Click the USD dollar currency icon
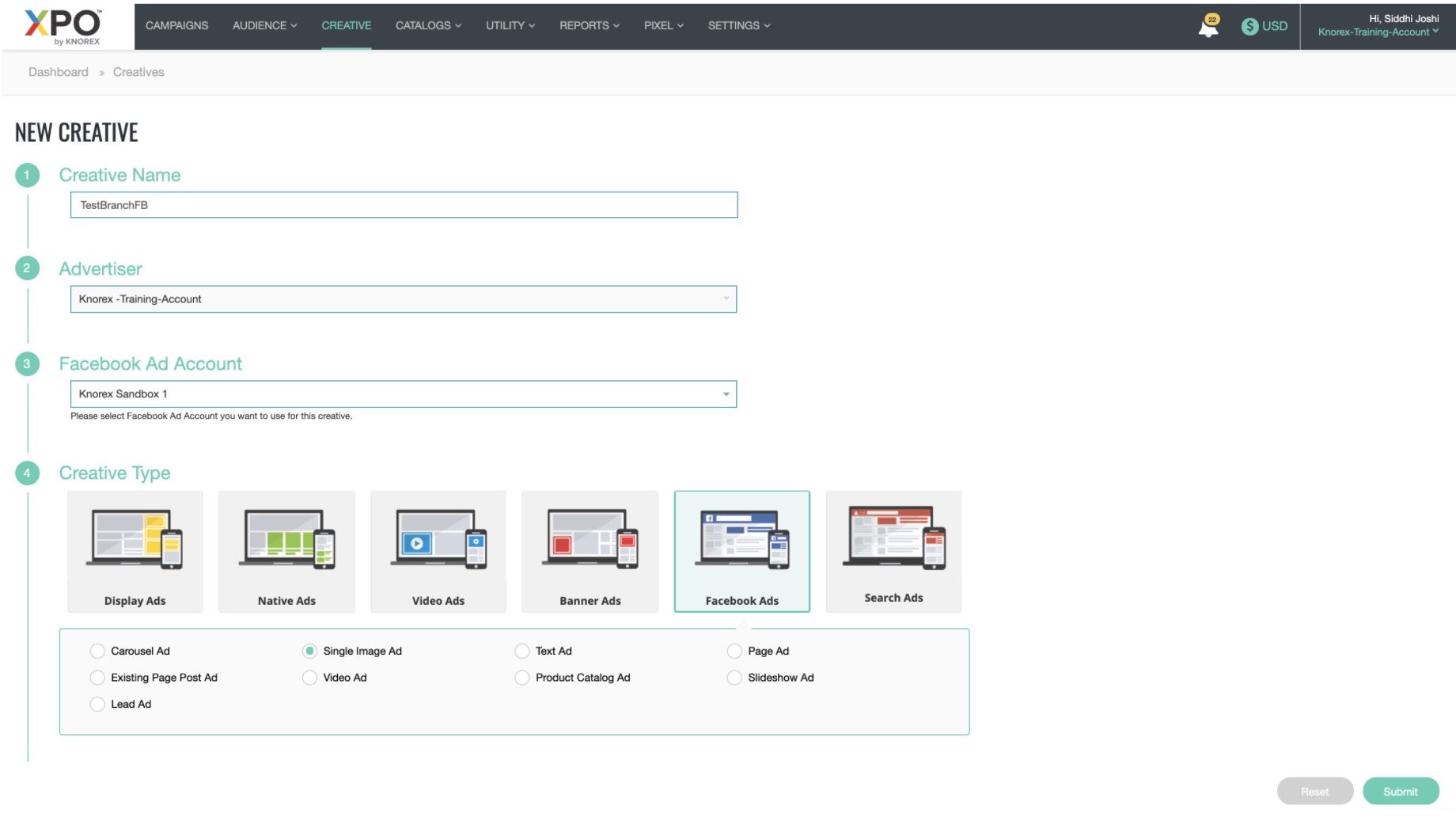Image resolution: width=1456 pixels, height=817 pixels. pos(1249,26)
